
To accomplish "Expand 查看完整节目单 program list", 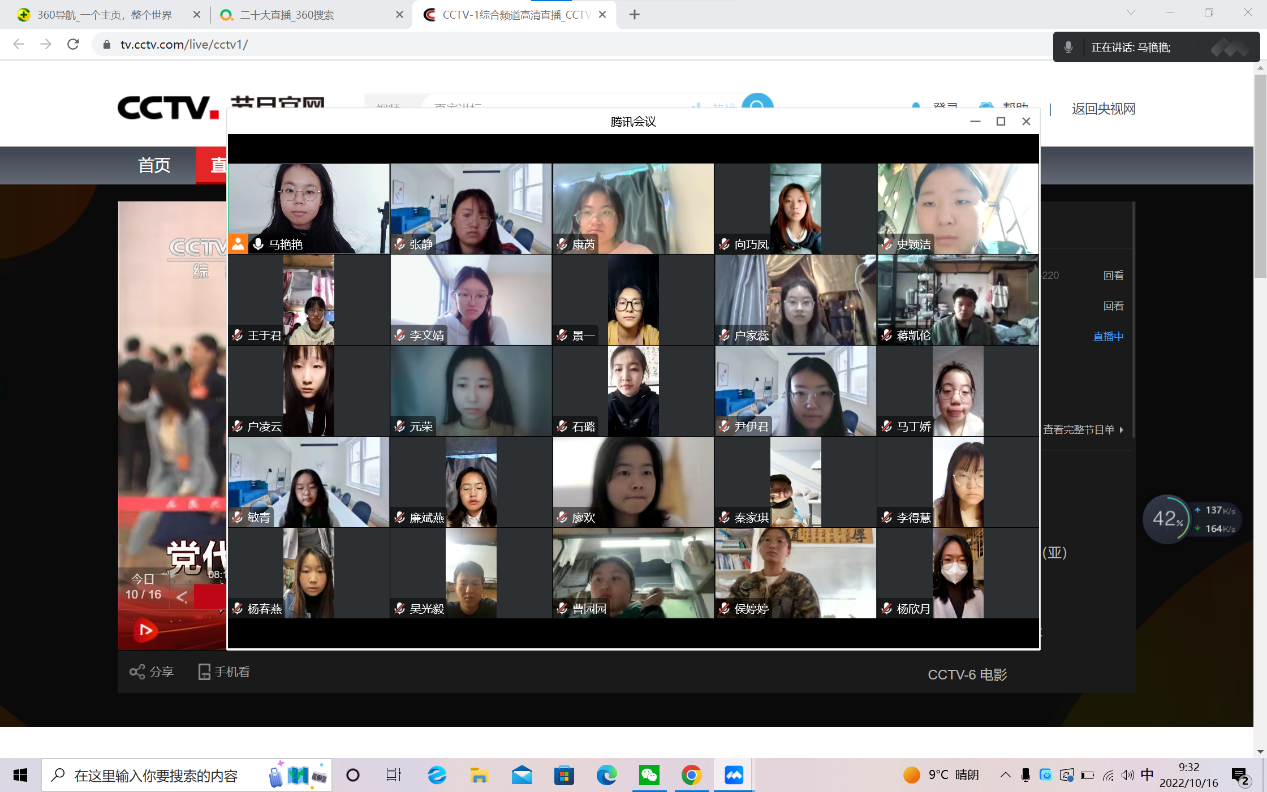I will [x=1084, y=429].
